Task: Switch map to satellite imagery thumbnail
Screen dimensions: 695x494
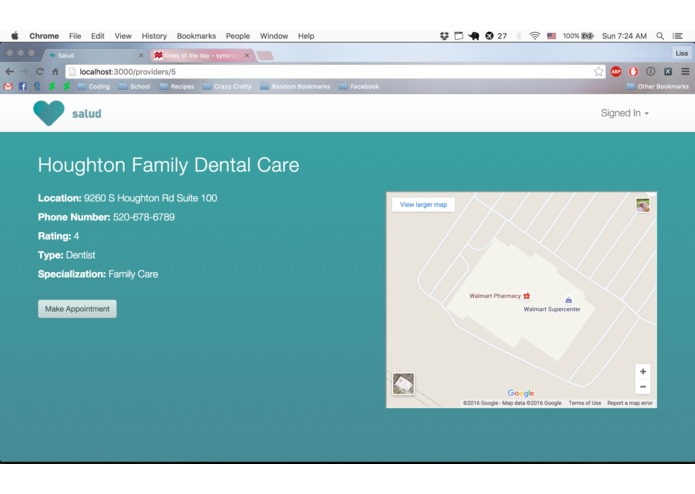Action: click(x=403, y=384)
